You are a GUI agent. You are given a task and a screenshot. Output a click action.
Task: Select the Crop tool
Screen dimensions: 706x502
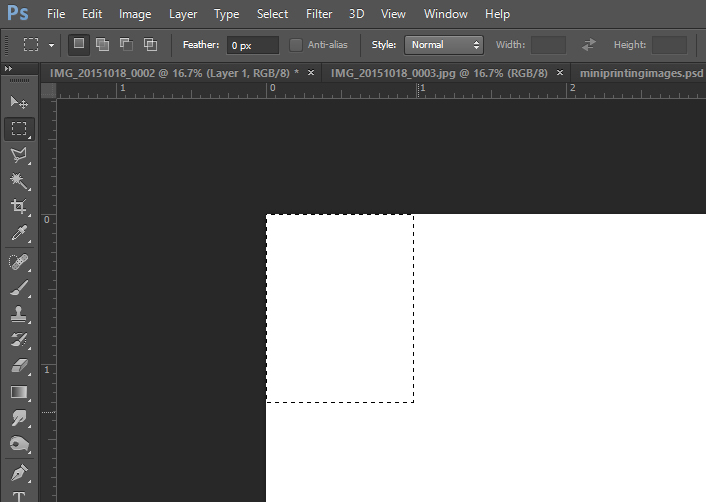point(19,207)
